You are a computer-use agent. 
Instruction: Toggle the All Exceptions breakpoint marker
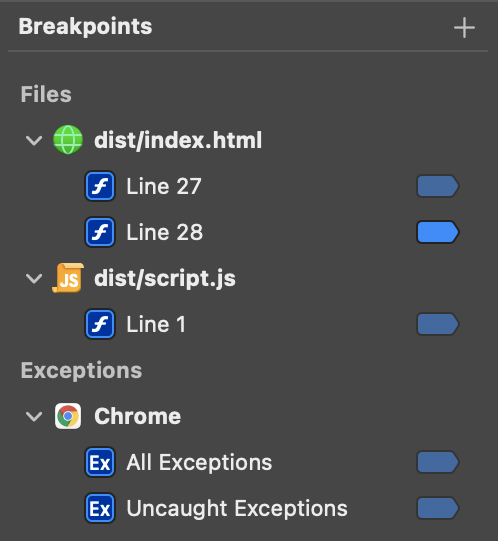pos(438,462)
